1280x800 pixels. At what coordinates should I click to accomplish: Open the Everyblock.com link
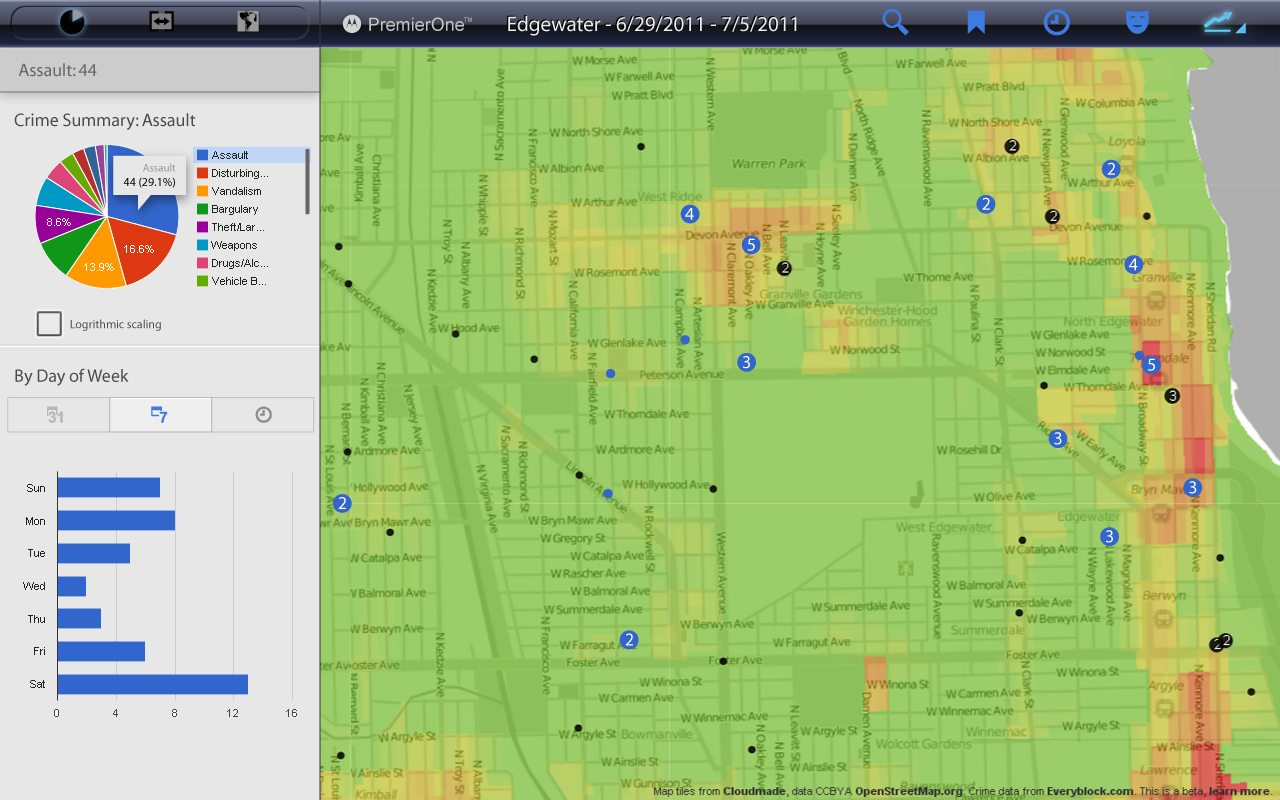pos(1090,791)
